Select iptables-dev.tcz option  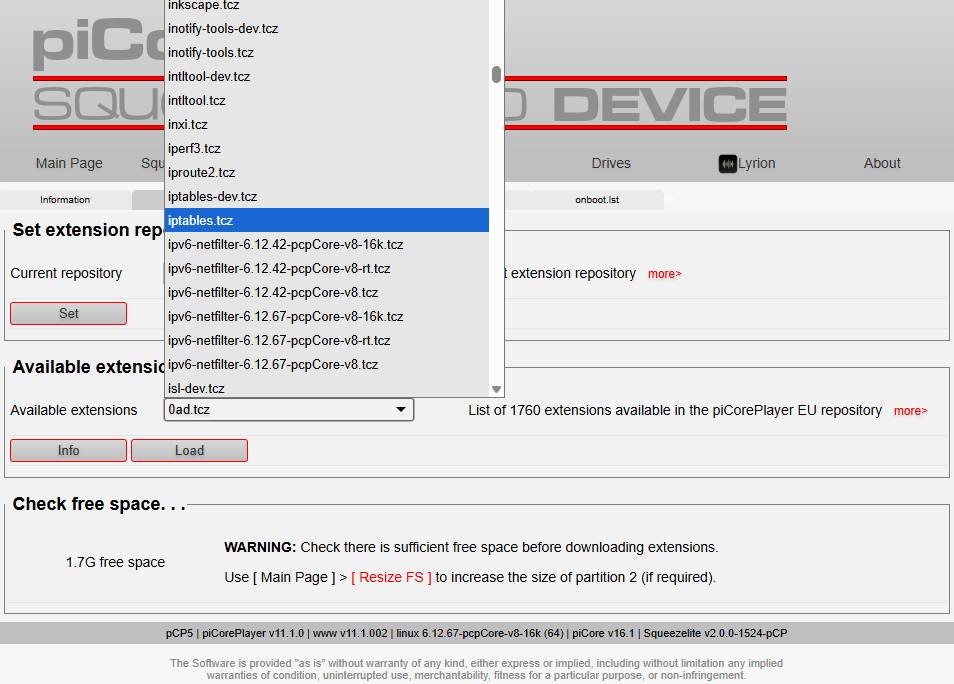coord(327,197)
